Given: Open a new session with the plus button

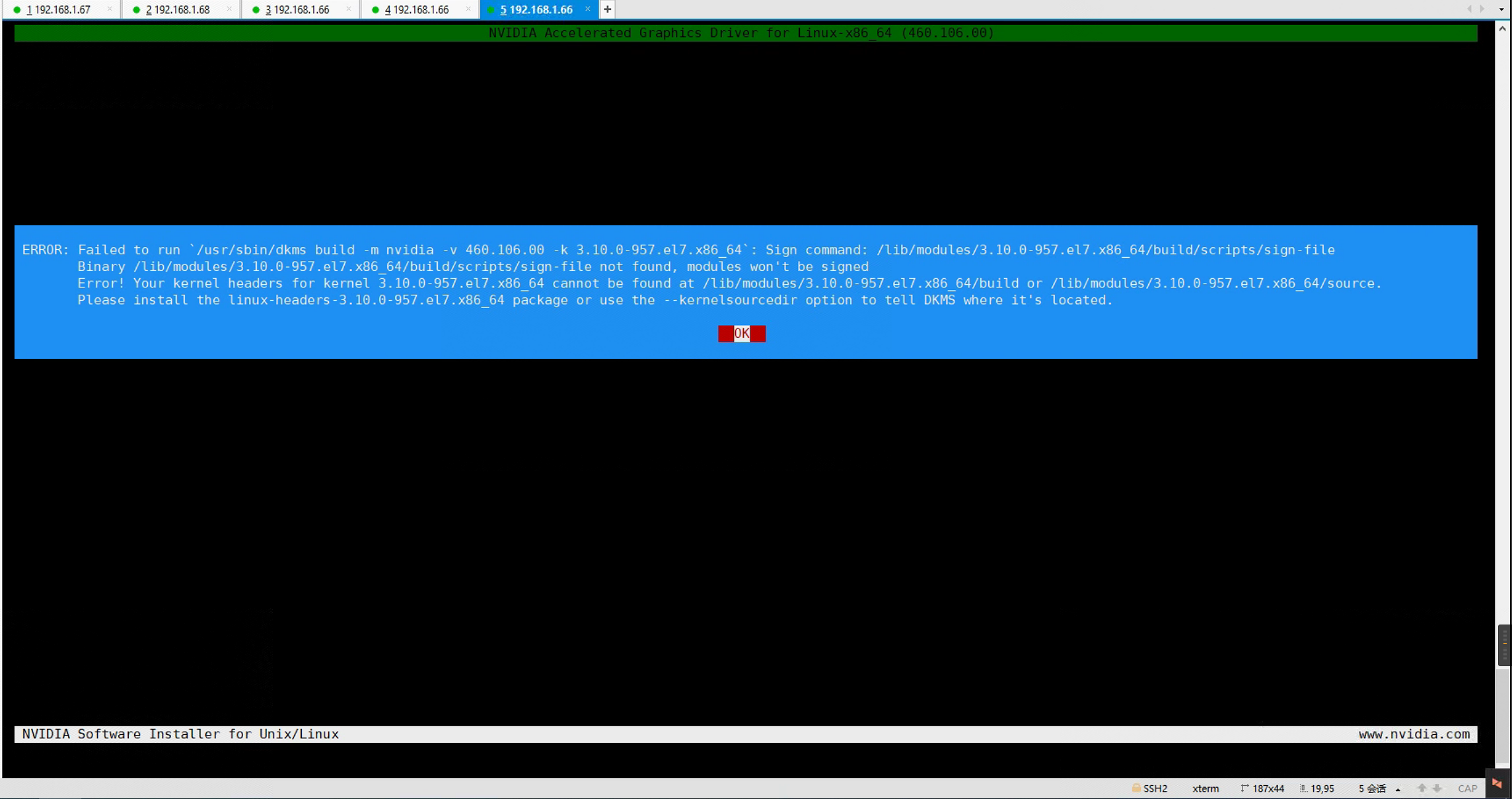Looking at the screenshot, I should click(606, 9).
